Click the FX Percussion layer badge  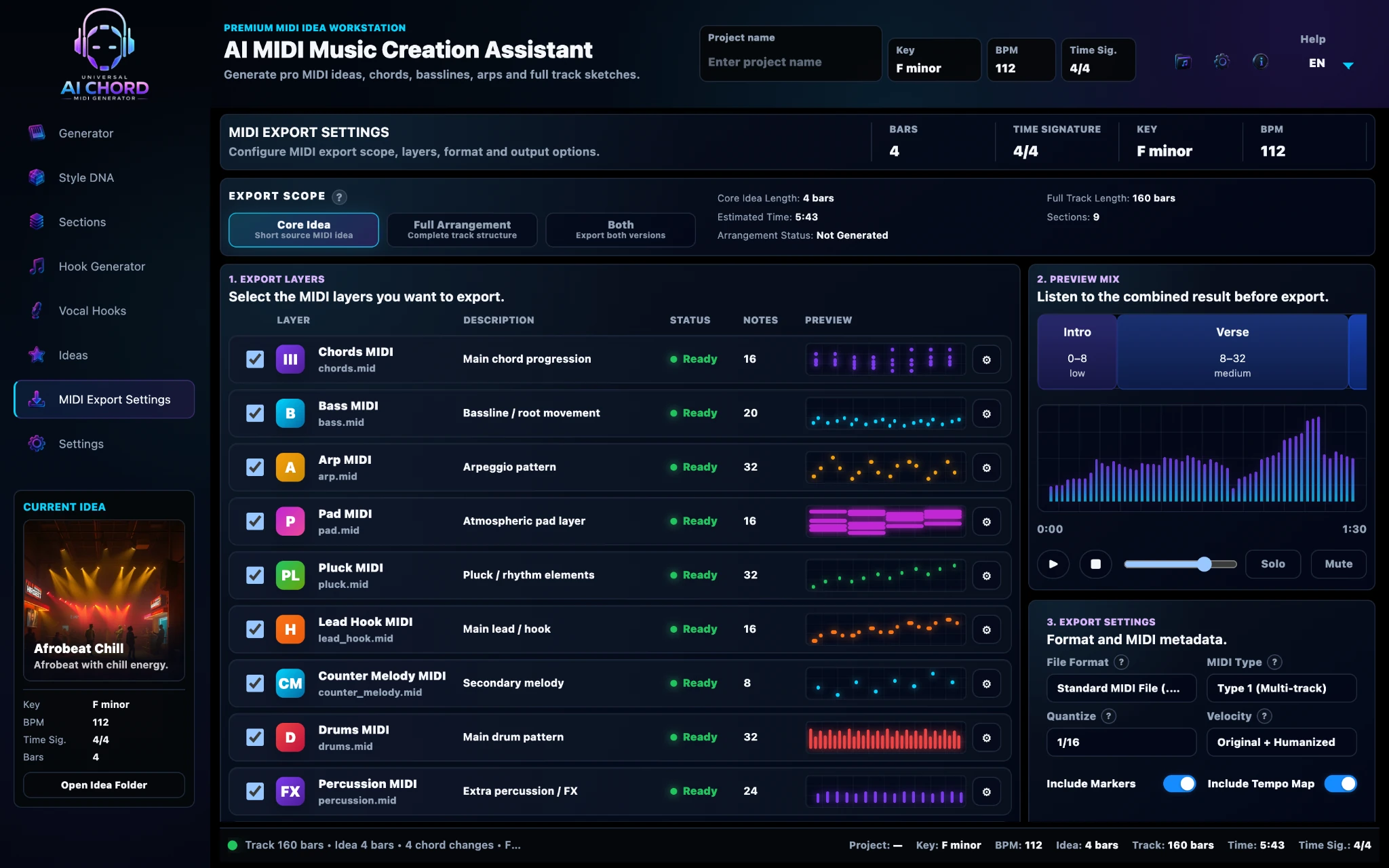(290, 791)
